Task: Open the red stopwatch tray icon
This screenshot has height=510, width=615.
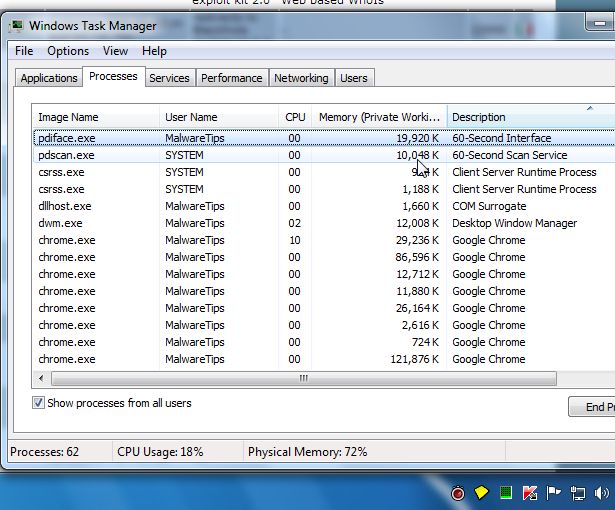Action: [458, 493]
